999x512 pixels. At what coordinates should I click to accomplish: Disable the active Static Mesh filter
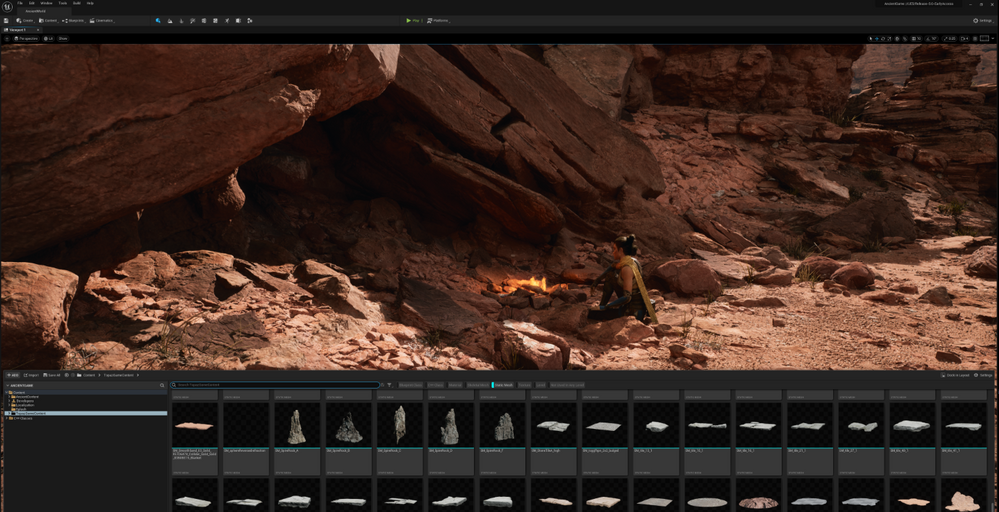tap(503, 385)
